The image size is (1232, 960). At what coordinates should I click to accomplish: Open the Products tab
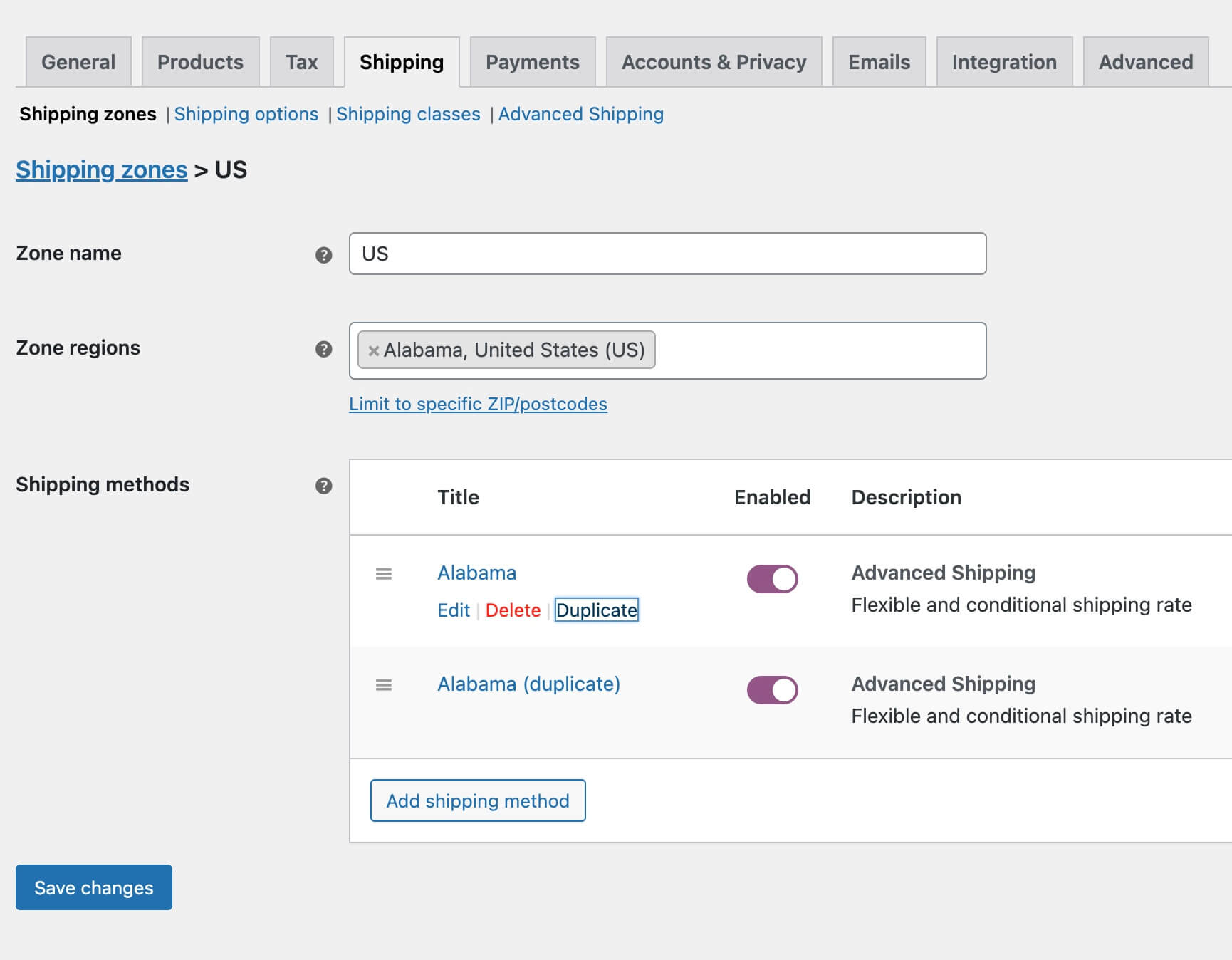(200, 62)
